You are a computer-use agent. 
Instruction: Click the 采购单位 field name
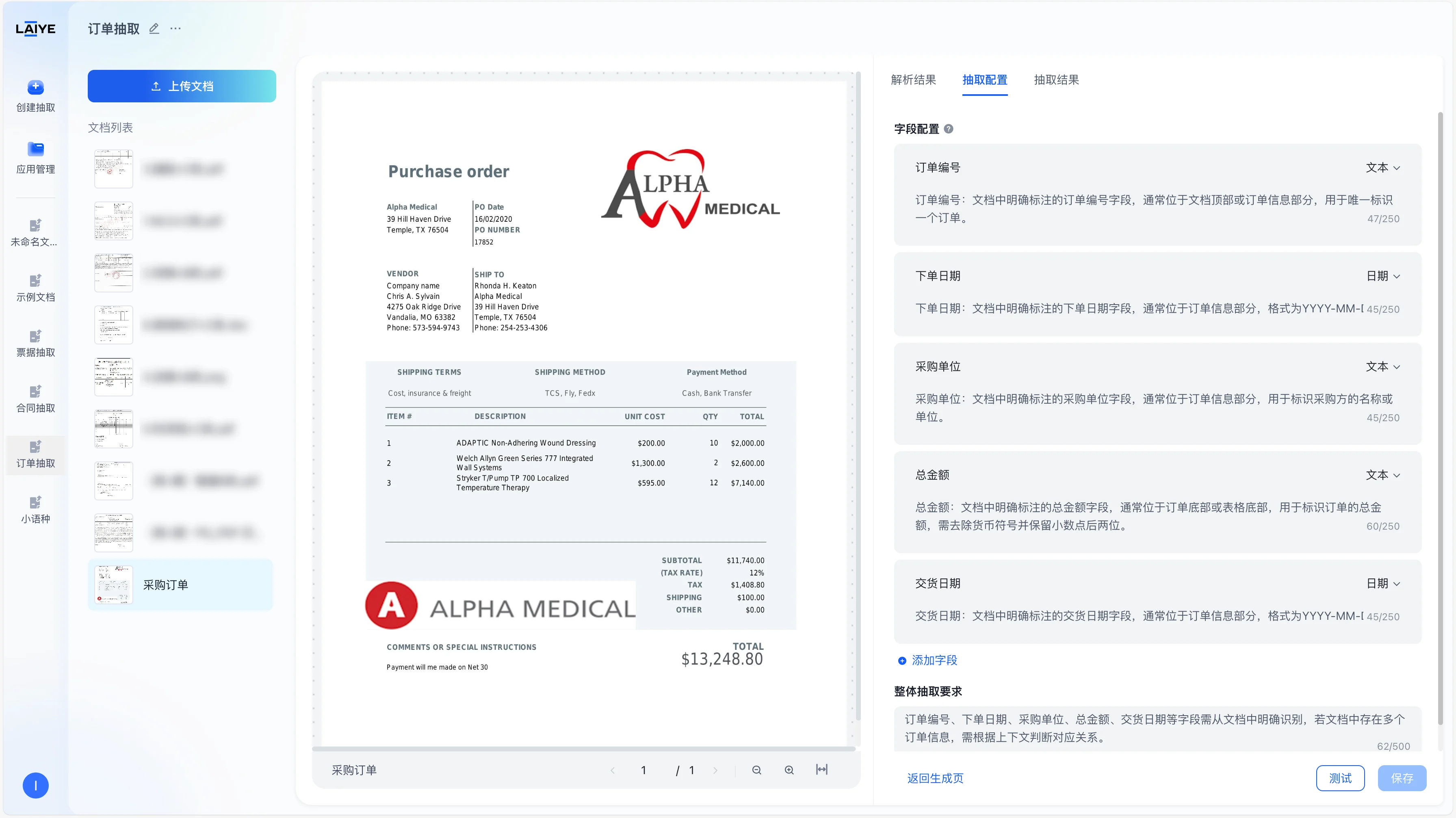tap(938, 367)
